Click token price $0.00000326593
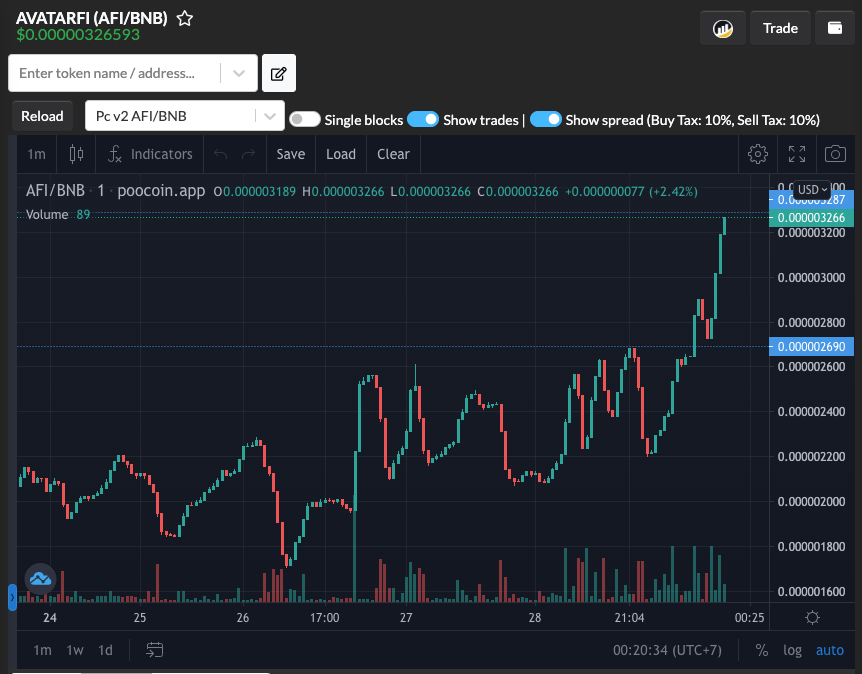The image size is (862, 674). click(x=78, y=35)
